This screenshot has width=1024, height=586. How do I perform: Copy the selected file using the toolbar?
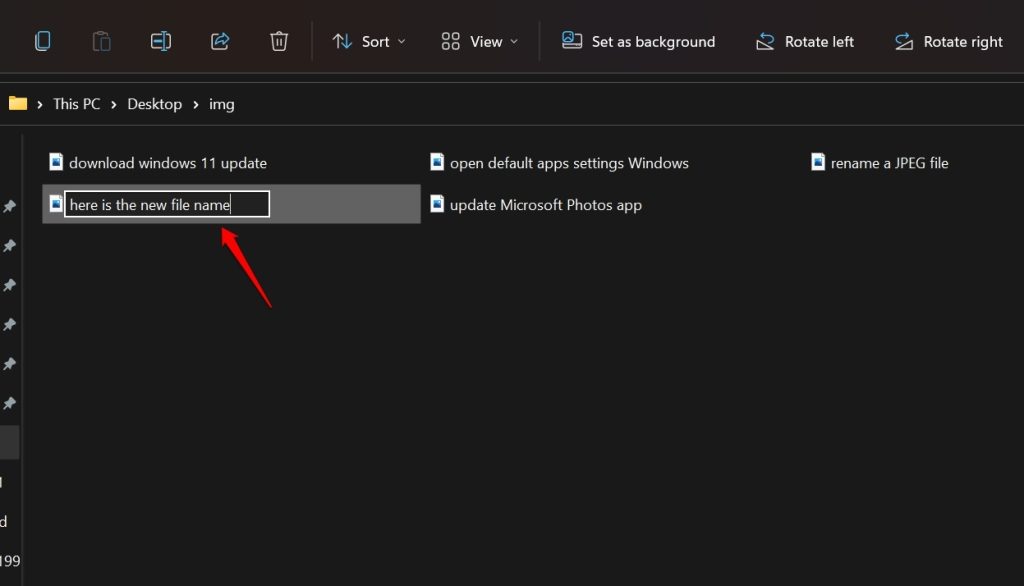click(42, 41)
